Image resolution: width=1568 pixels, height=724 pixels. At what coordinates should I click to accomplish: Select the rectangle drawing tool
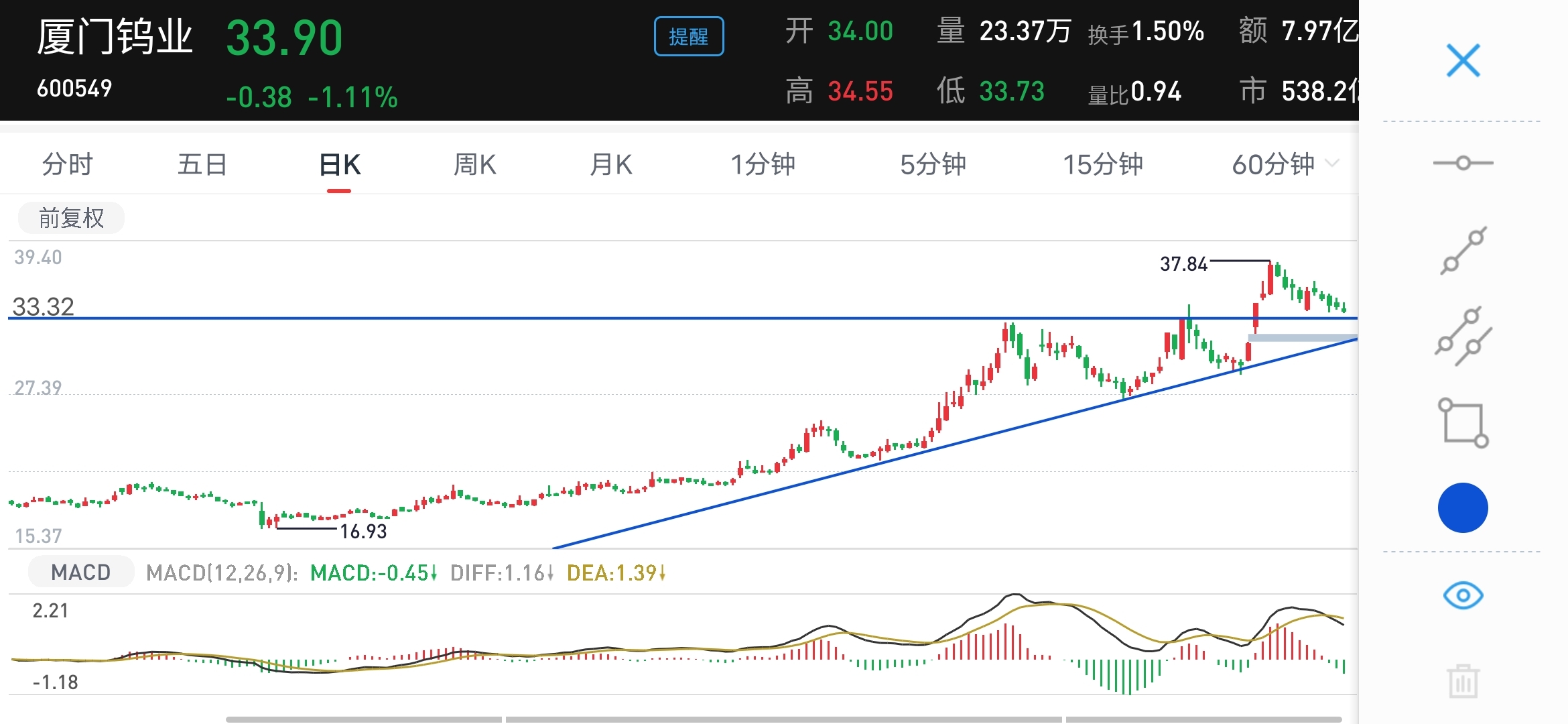(1463, 422)
